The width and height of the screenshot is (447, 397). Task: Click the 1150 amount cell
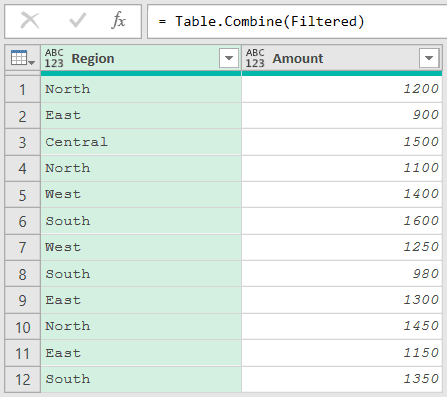pos(342,353)
